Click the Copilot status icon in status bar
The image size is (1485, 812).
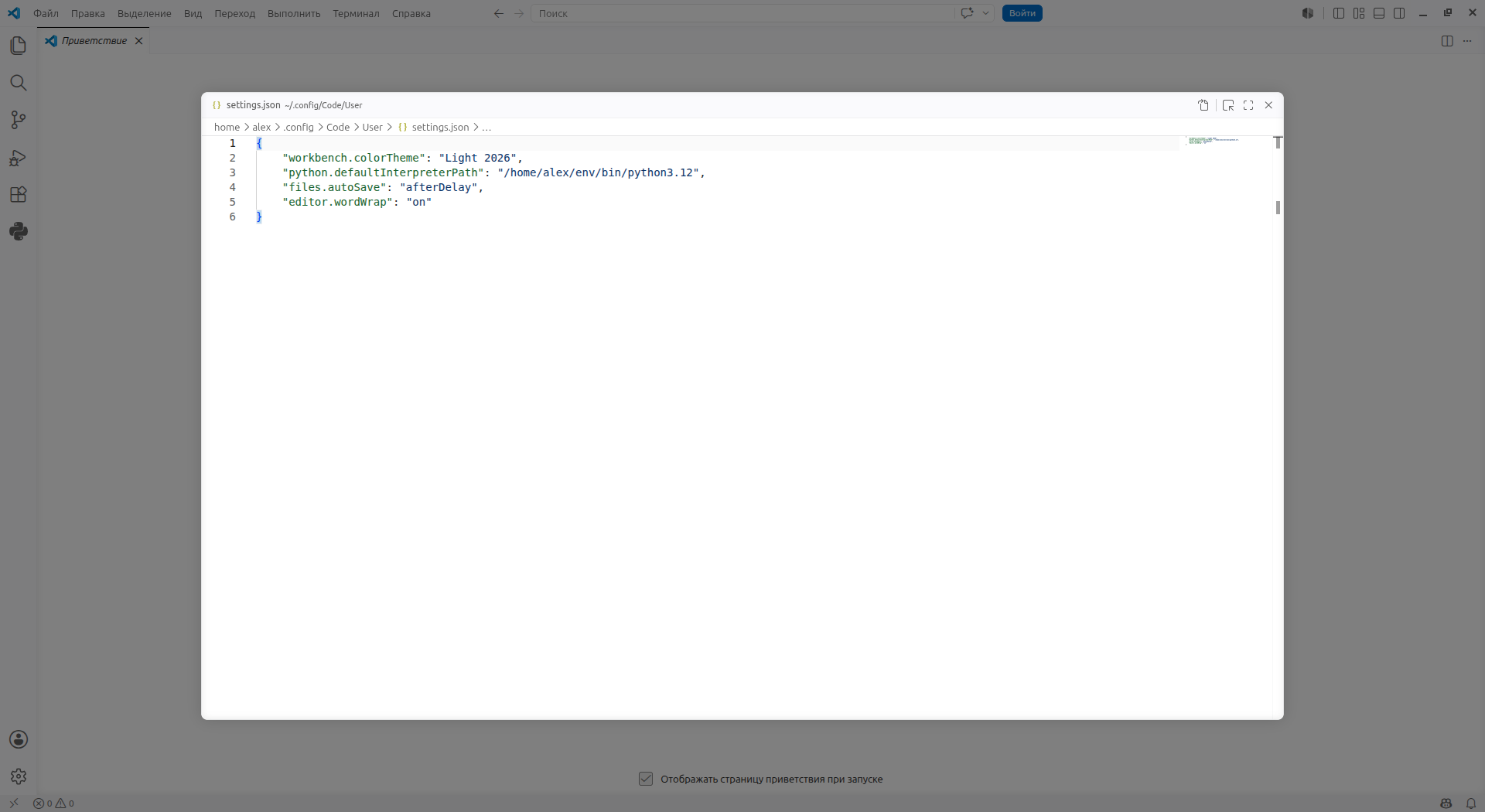click(1446, 803)
